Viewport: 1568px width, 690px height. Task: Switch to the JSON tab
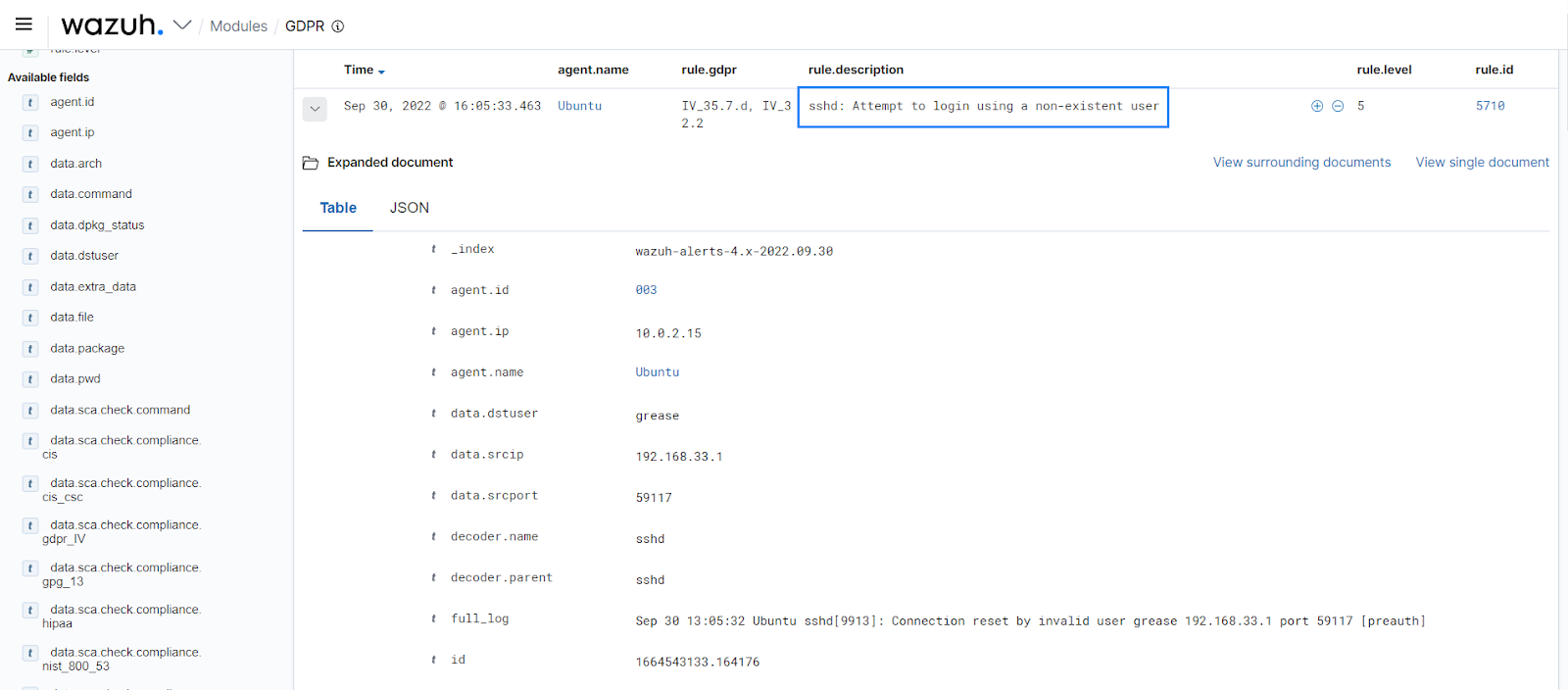(409, 208)
